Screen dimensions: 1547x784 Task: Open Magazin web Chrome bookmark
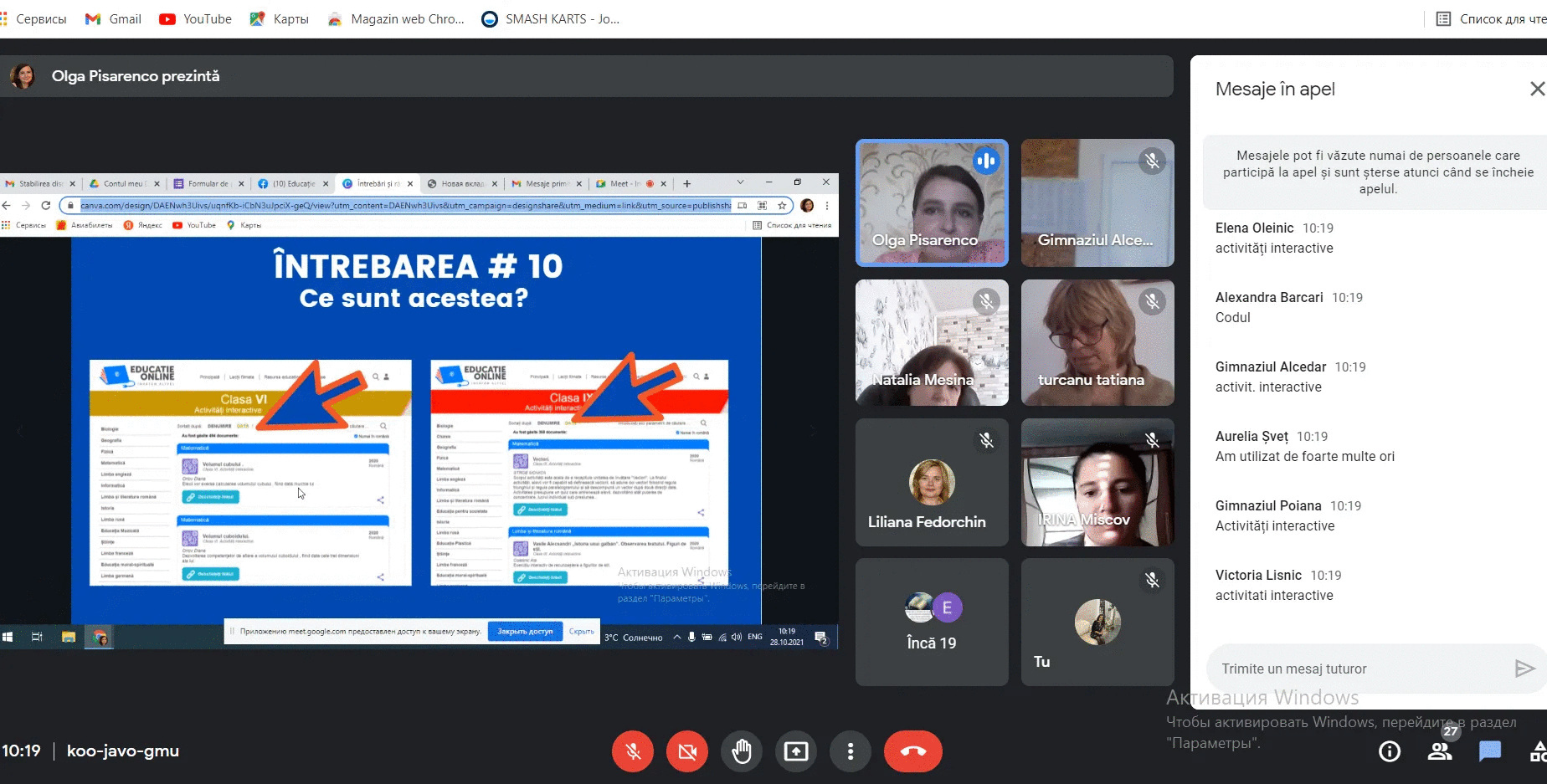pyautogui.click(x=396, y=18)
